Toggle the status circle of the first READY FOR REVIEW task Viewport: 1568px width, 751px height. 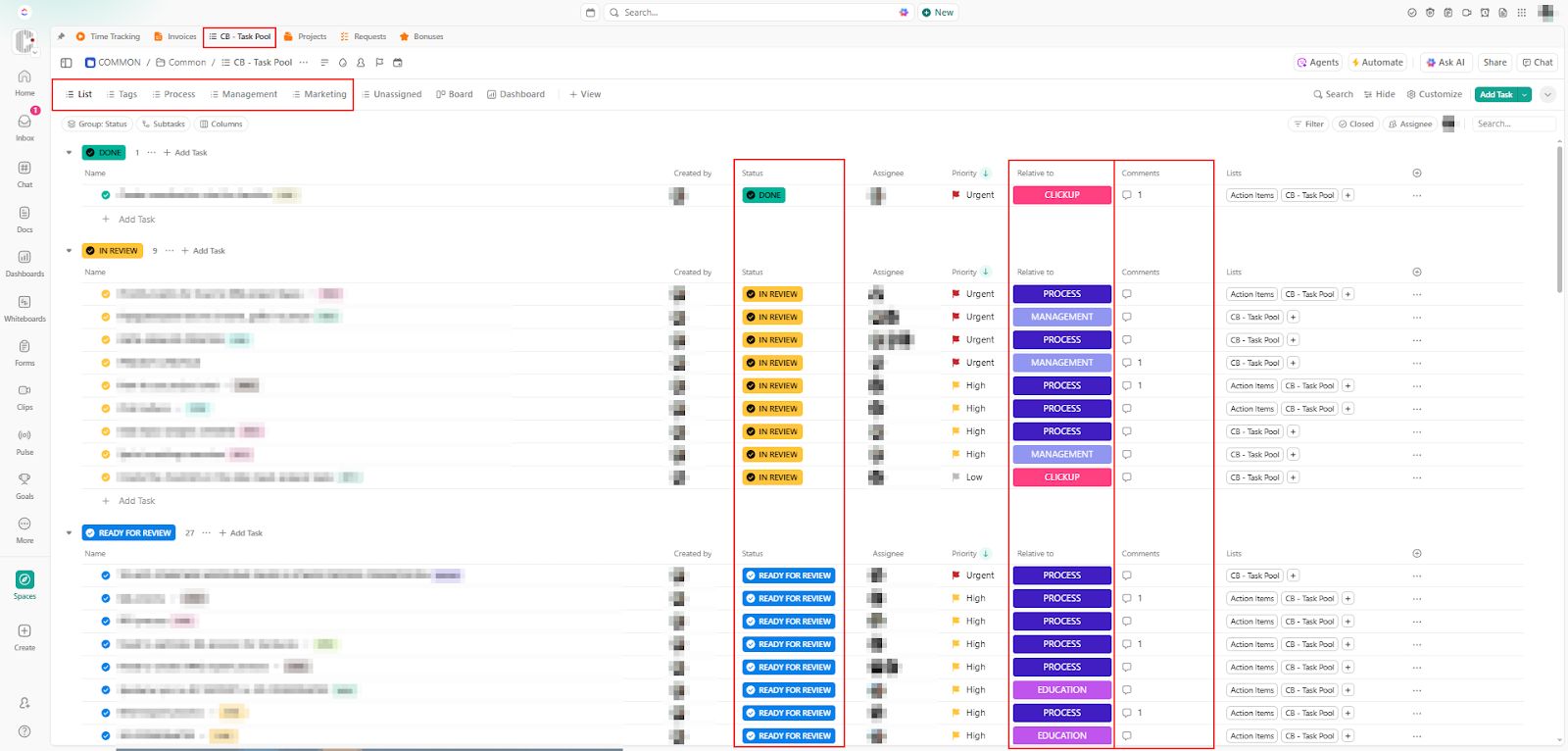point(106,576)
